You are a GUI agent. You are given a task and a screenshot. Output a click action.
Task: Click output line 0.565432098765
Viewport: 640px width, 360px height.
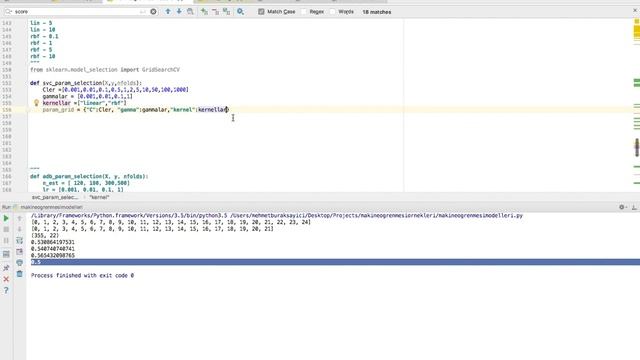(x=53, y=256)
